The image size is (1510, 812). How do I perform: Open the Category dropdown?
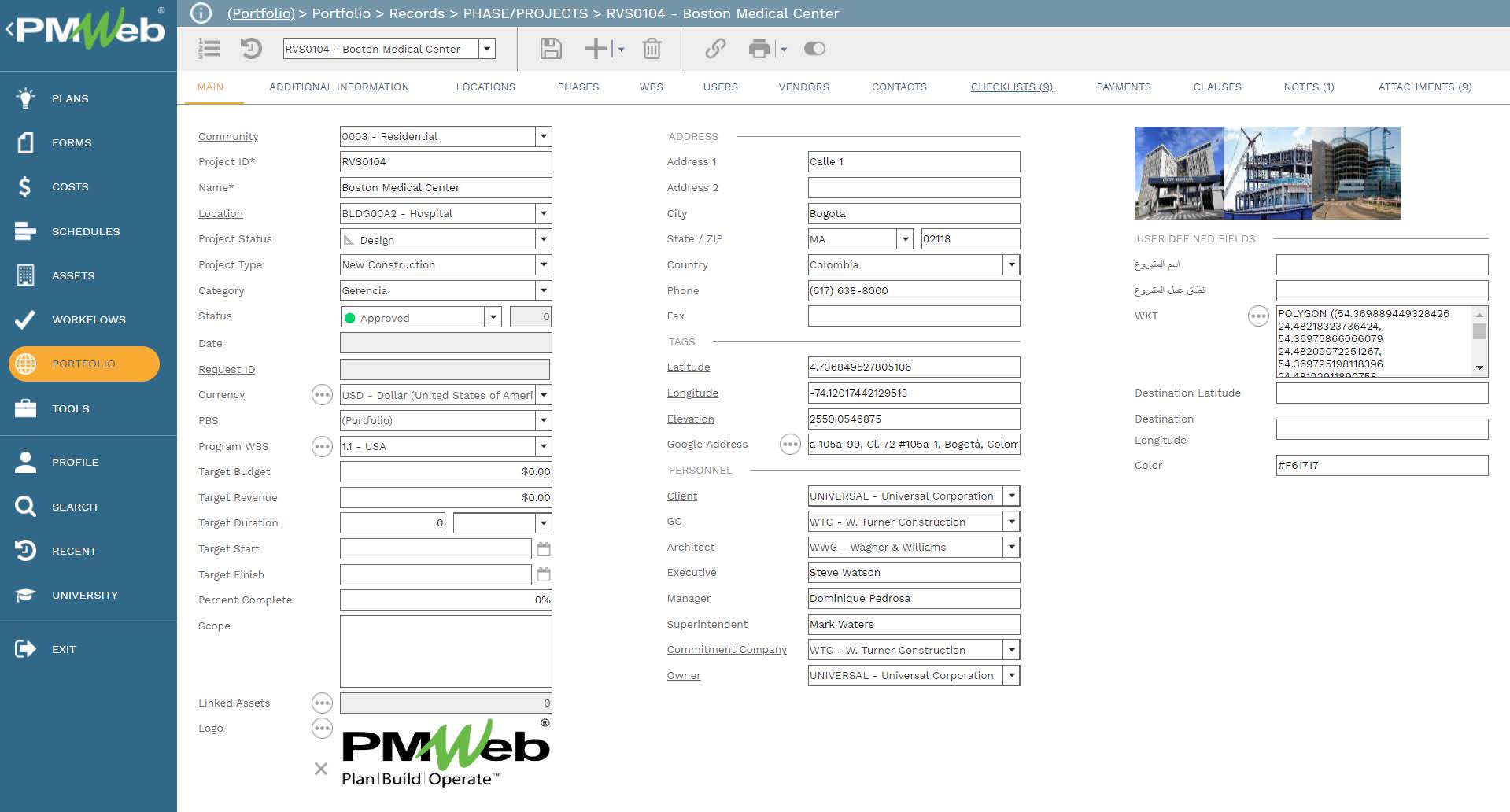544,290
